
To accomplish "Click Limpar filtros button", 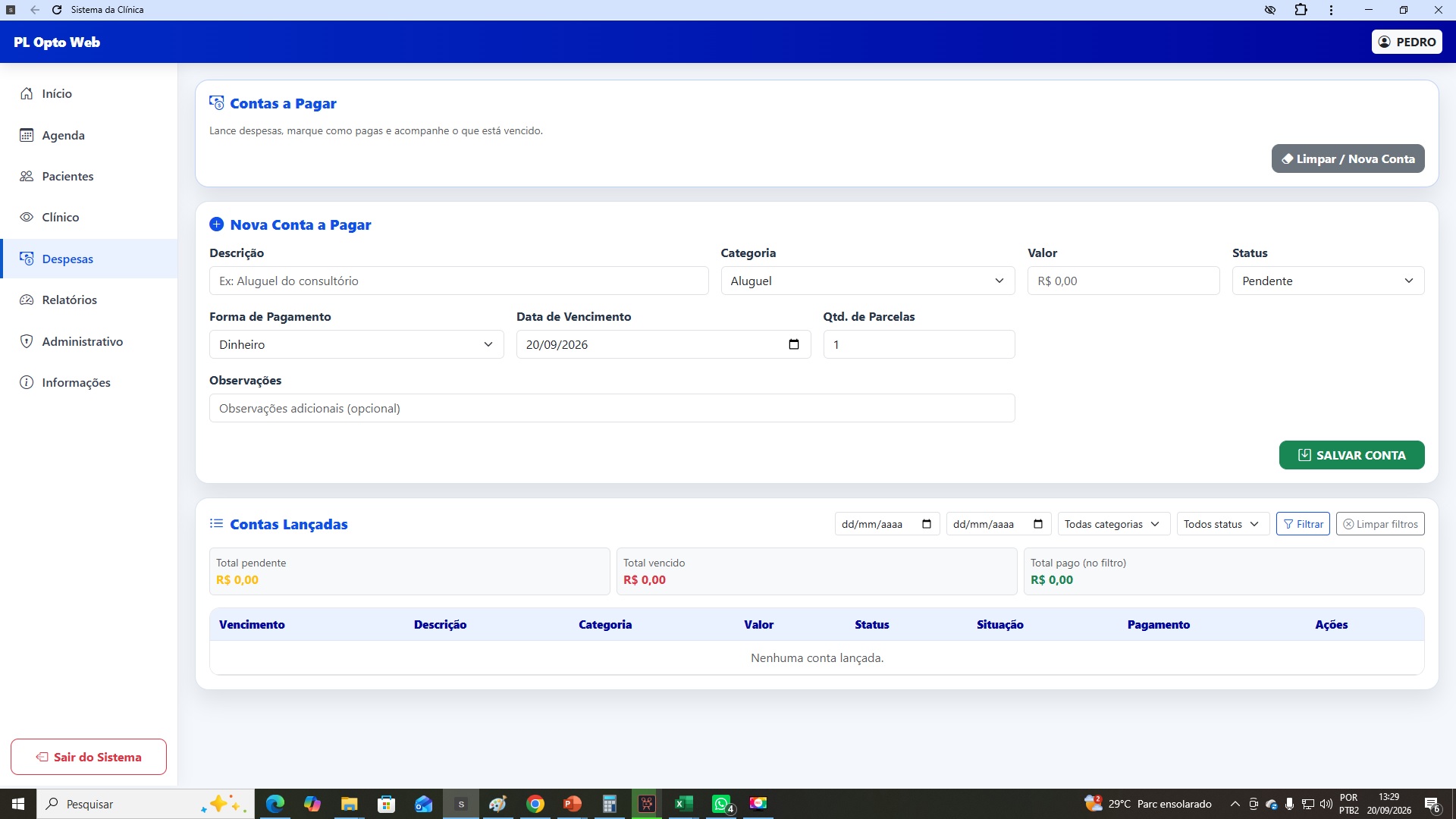I will [1380, 524].
